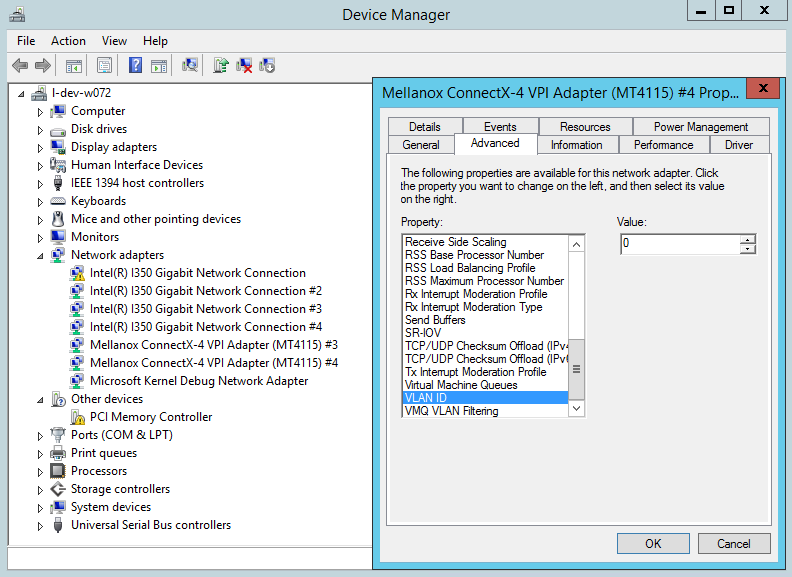Viewport: 792px width, 577px height.
Task: Collapse the Network adapters node
Action: point(40,256)
